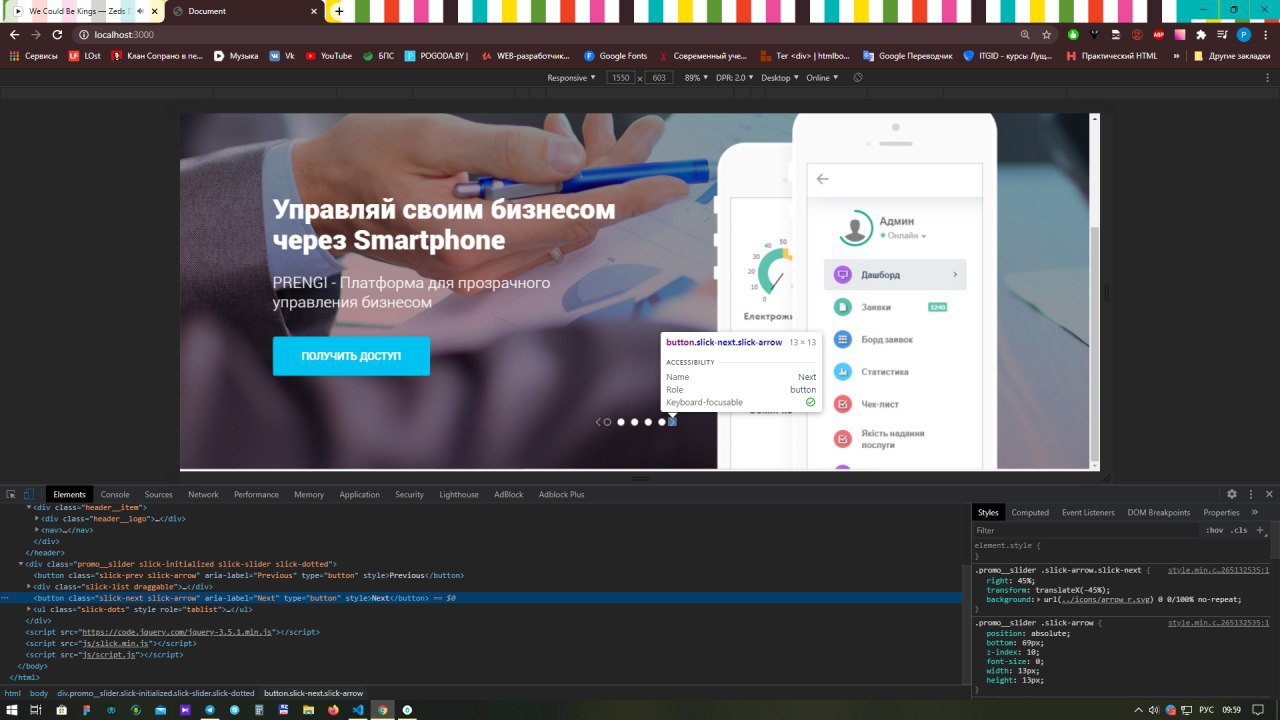The image size is (1280, 720).
Task: Toggle :hov element state button
Action: (x=1214, y=530)
